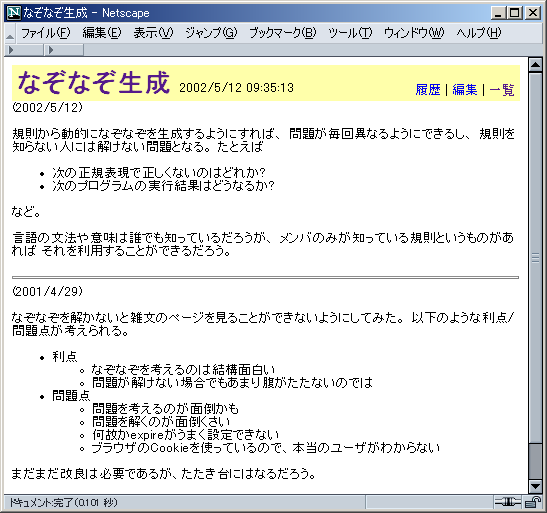The width and height of the screenshot is (547, 513).
Task: Open the 編集(E) menu
Action: 102,33
